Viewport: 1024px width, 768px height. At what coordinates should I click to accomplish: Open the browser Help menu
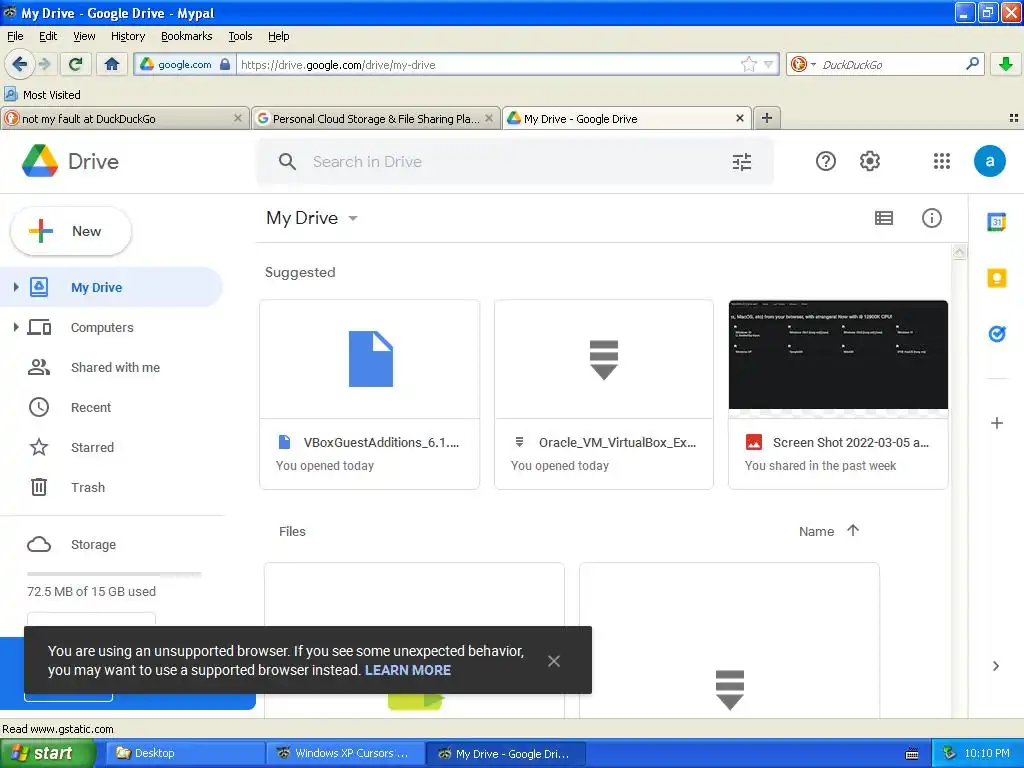pyautogui.click(x=278, y=36)
